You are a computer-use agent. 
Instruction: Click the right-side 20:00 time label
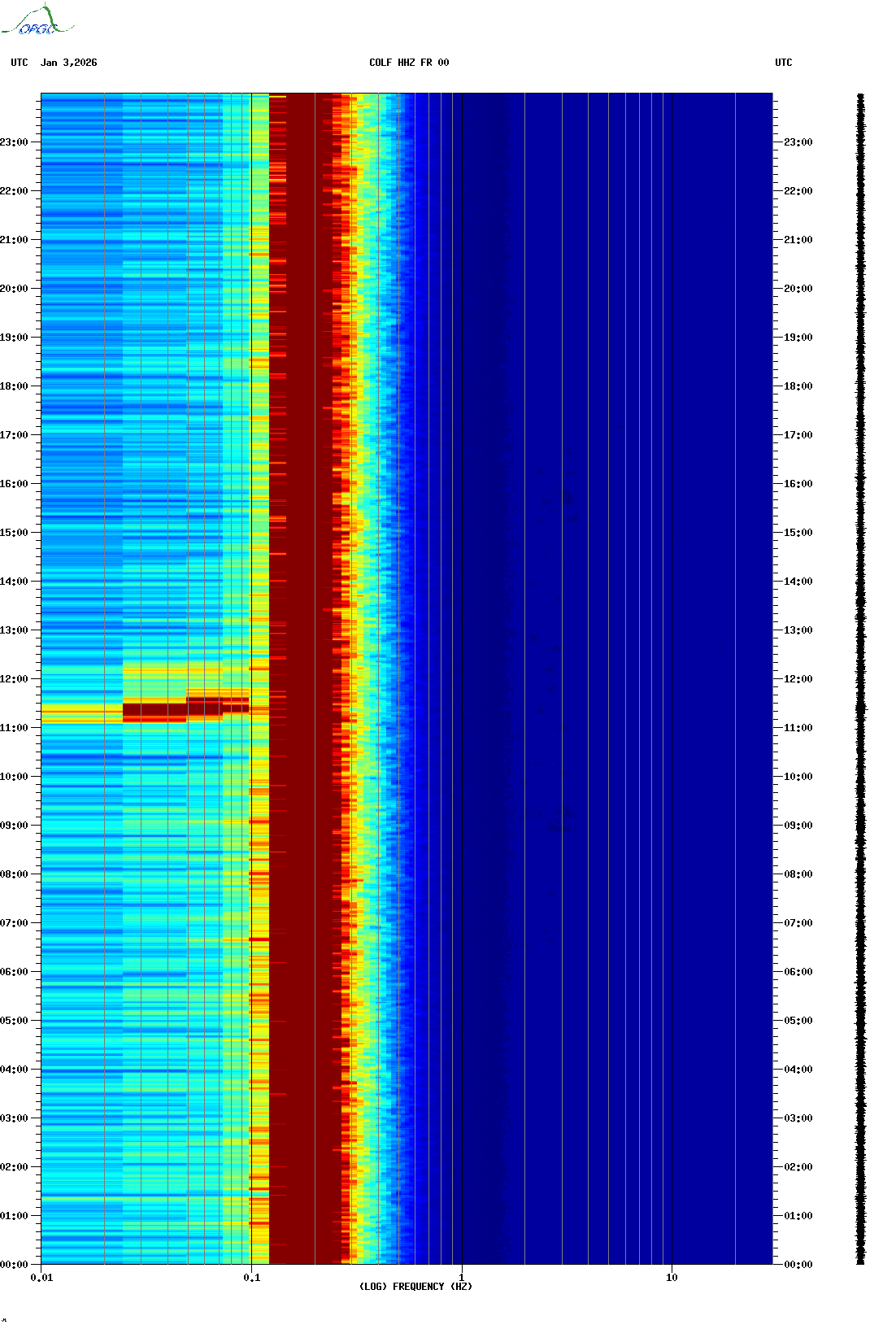pyautogui.click(x=798, y=289)
